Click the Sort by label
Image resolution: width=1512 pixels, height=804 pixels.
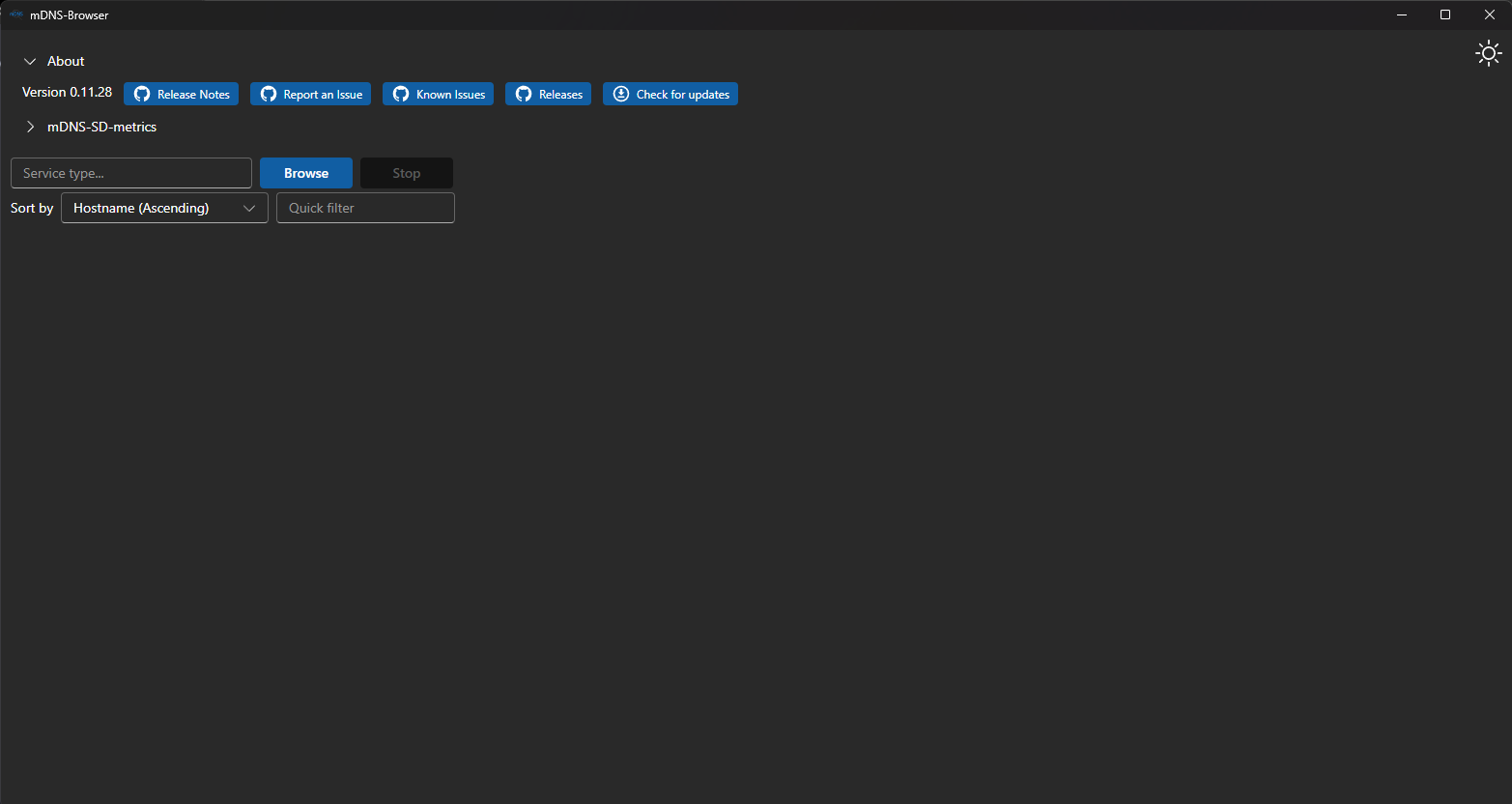(32, 208)
